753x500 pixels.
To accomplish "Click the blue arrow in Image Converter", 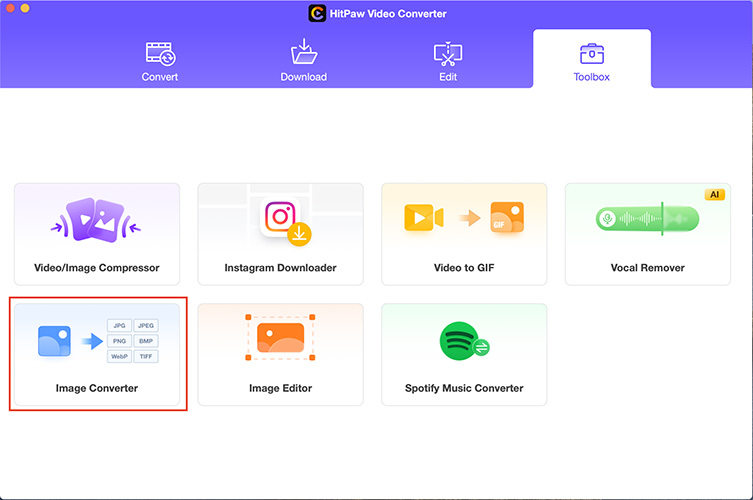I will pyautogui.click(x=92, y=341).
